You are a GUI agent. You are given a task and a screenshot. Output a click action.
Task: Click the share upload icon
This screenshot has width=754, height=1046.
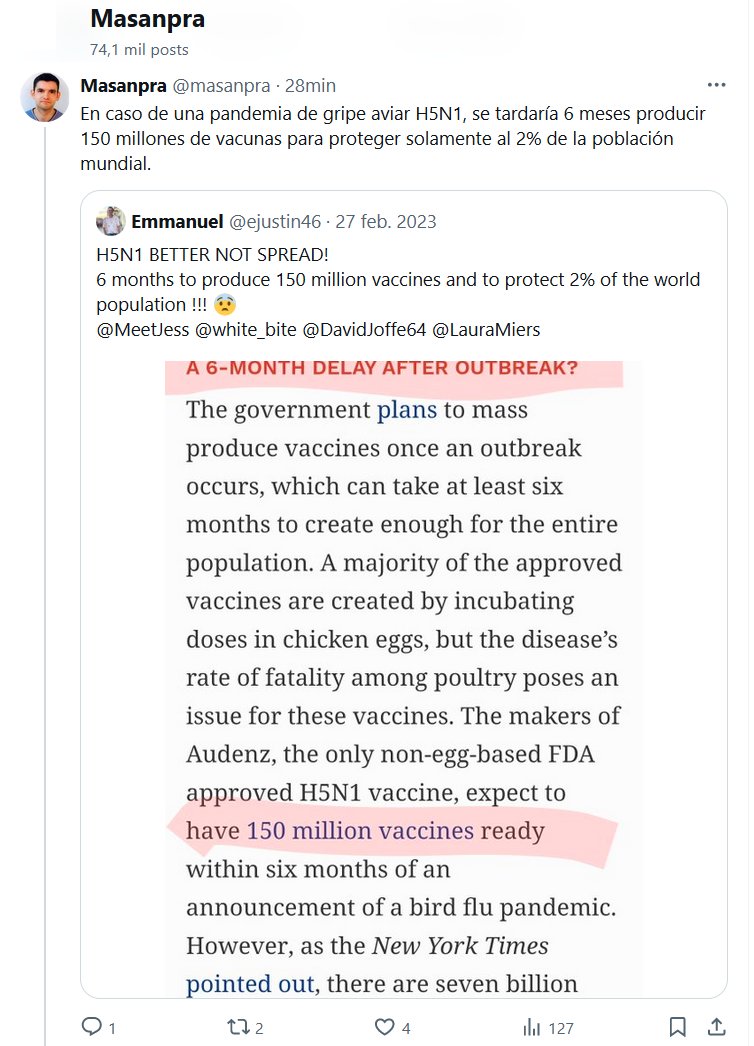coord(716,1027)
